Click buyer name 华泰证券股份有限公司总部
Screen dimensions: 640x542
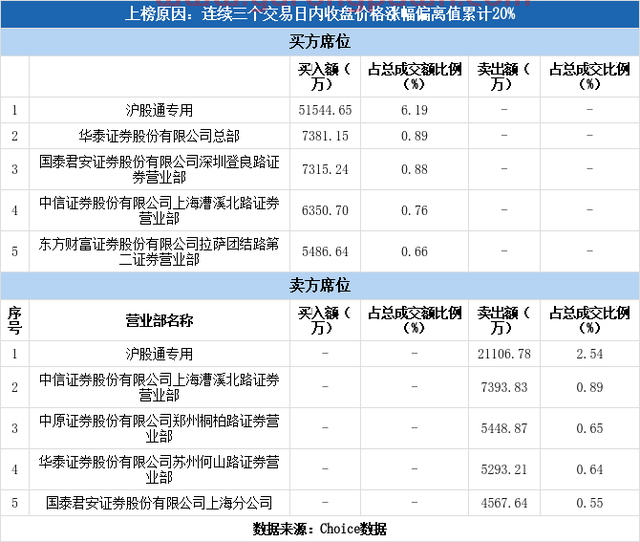pos(159,136)
